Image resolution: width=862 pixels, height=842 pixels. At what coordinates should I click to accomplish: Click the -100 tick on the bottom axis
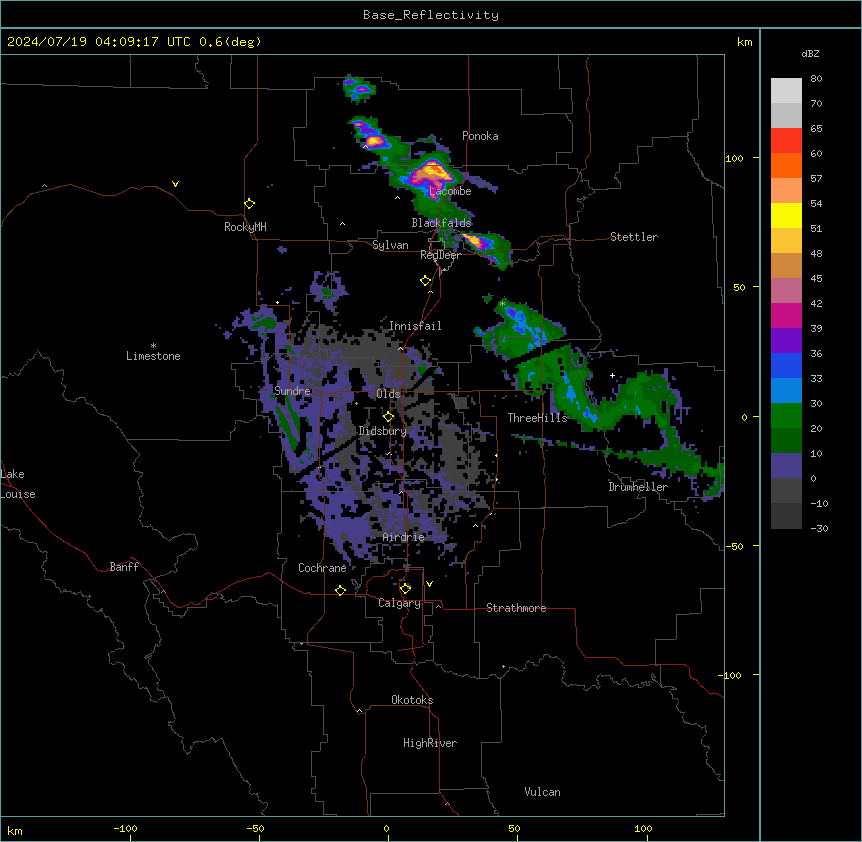(125, 828)
